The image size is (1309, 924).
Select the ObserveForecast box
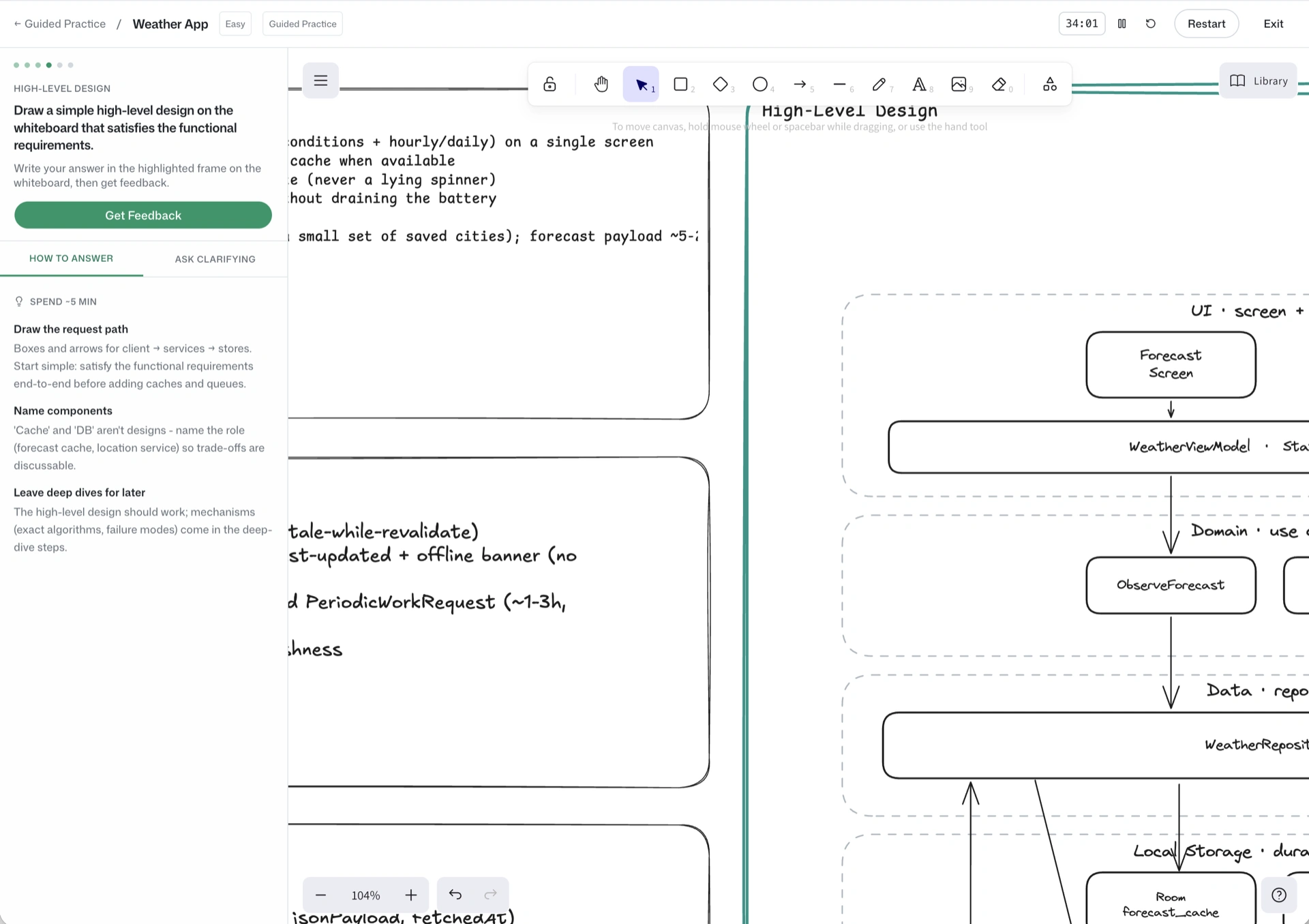(x=1171, y=585)
